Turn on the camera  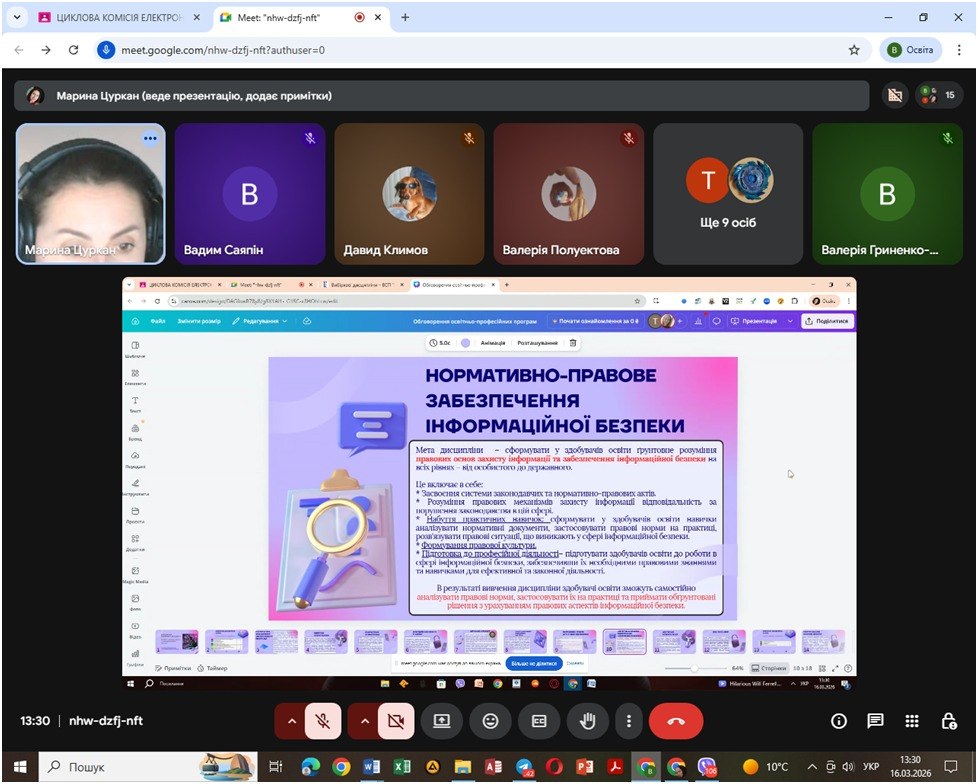tap(395, 720)
